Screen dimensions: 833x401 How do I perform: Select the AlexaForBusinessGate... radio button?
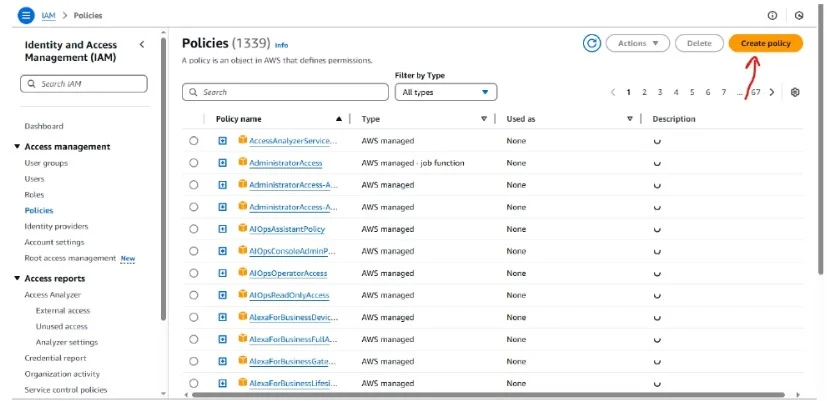point(193,361)
